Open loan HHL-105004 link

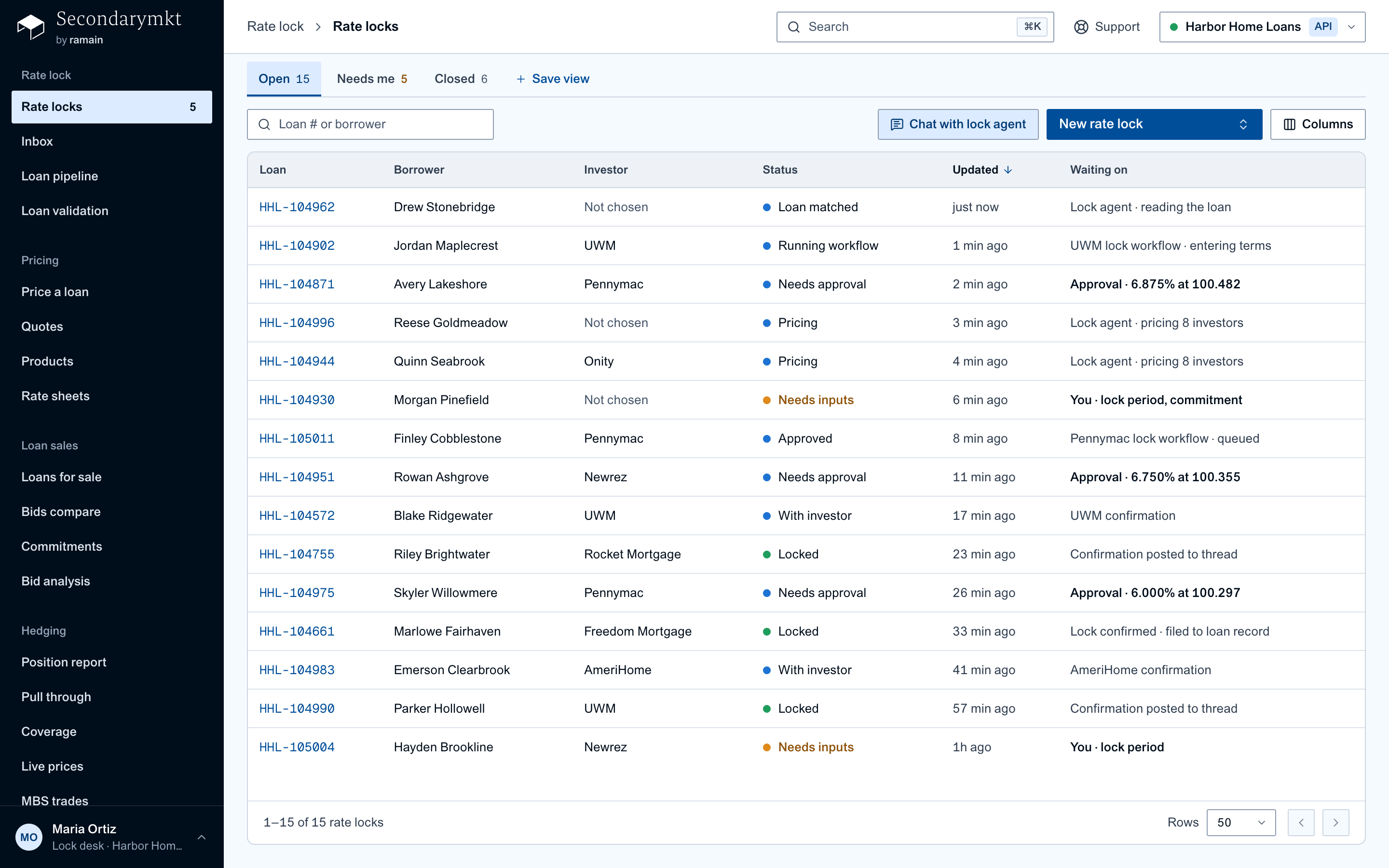pyautogui.click(x=297, y=747)
